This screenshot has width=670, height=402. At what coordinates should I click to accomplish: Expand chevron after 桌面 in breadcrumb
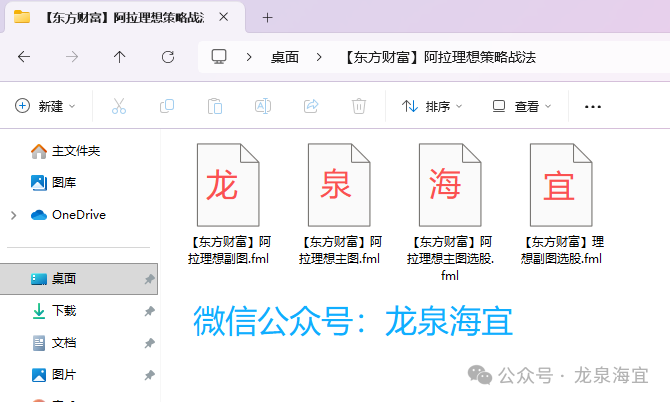point(319,57)
